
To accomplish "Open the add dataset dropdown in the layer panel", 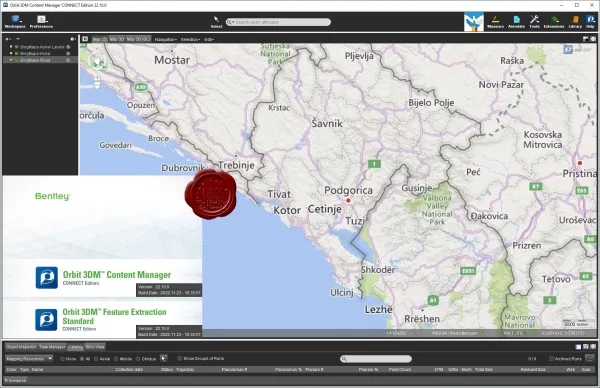I will (x=8, y=39).
